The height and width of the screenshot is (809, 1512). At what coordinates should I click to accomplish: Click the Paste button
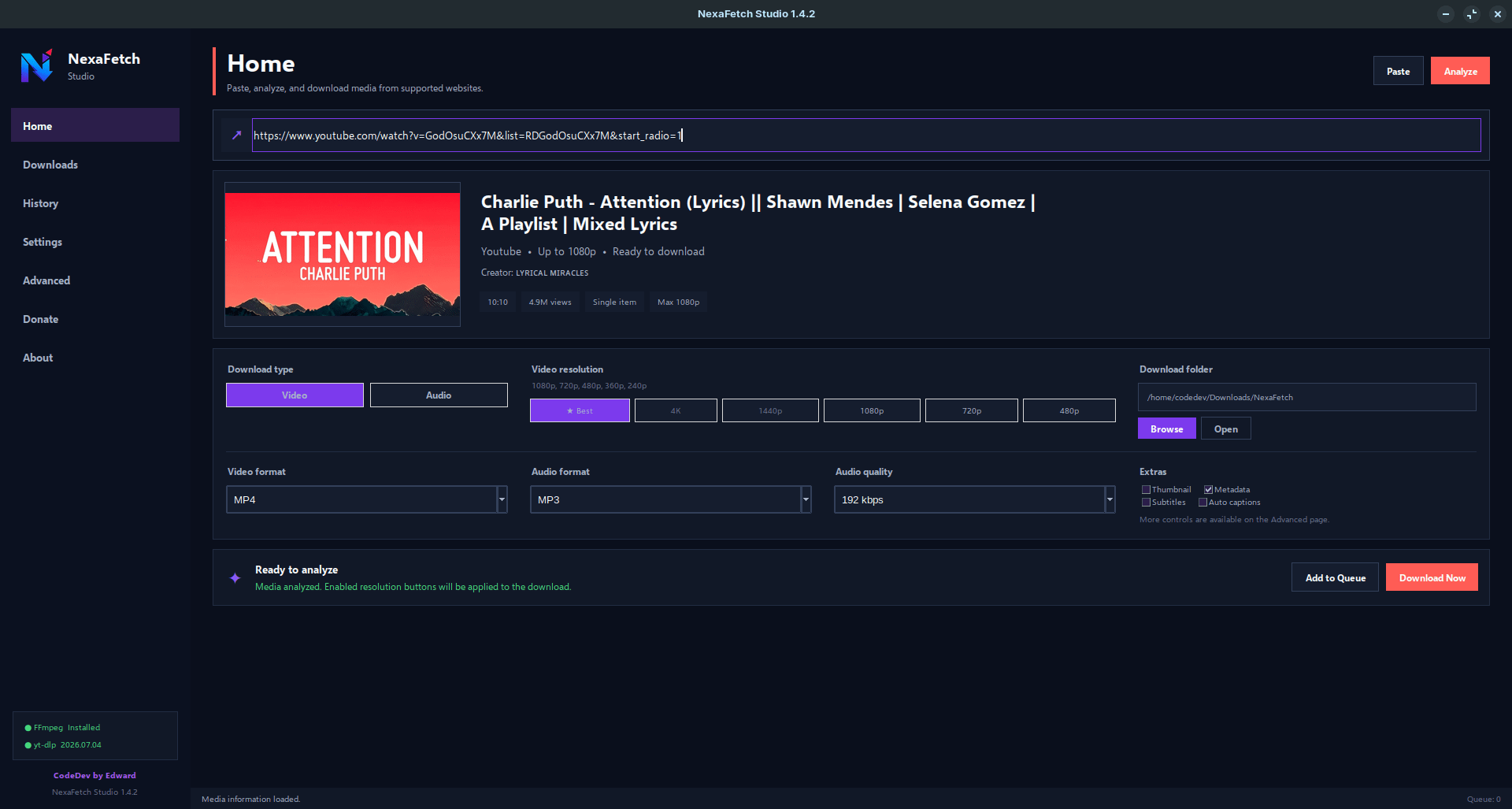[x=1399, y=71]
